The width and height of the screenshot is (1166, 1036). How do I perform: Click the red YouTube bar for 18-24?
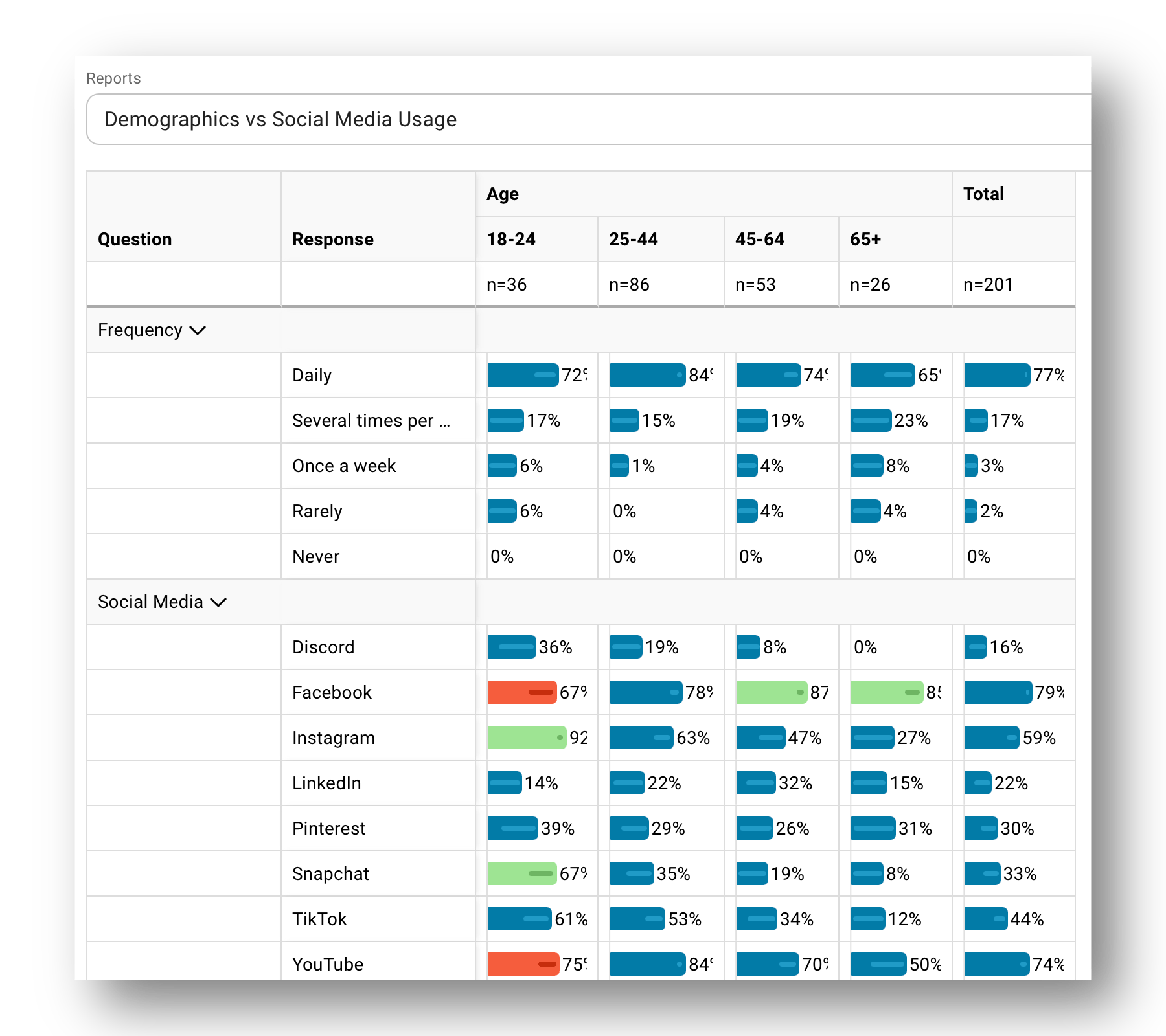pyautogui.click(x=523, y=964)
